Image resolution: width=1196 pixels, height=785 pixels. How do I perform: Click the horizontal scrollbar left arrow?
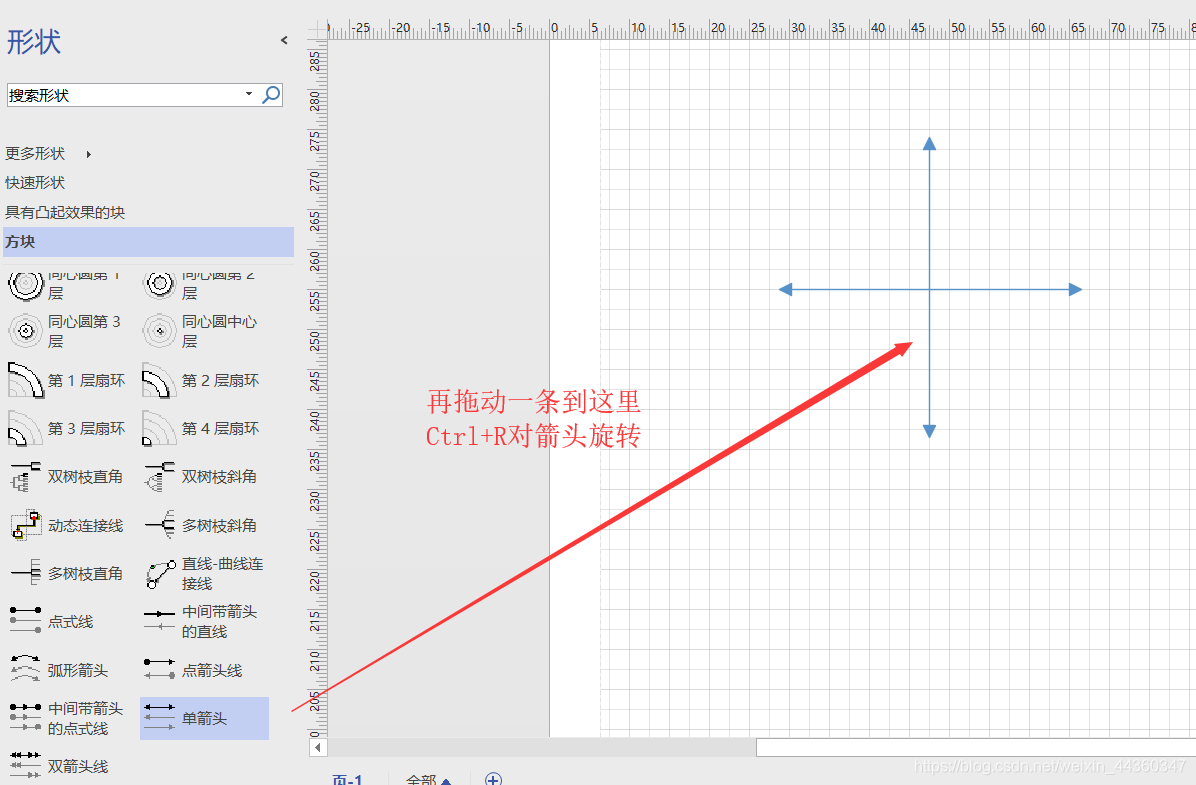pos(318,748)
